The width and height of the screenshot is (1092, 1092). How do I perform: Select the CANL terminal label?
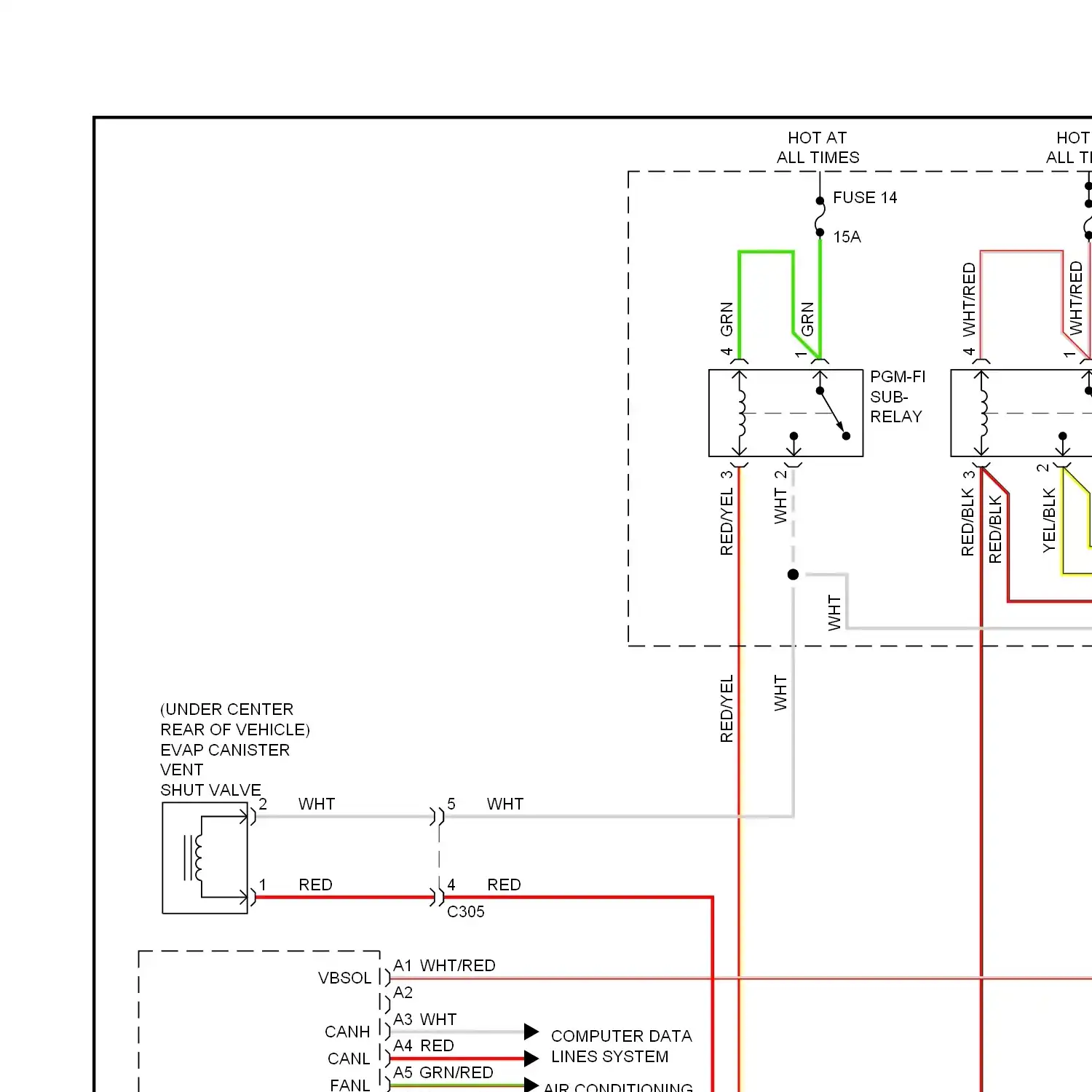349,1059
